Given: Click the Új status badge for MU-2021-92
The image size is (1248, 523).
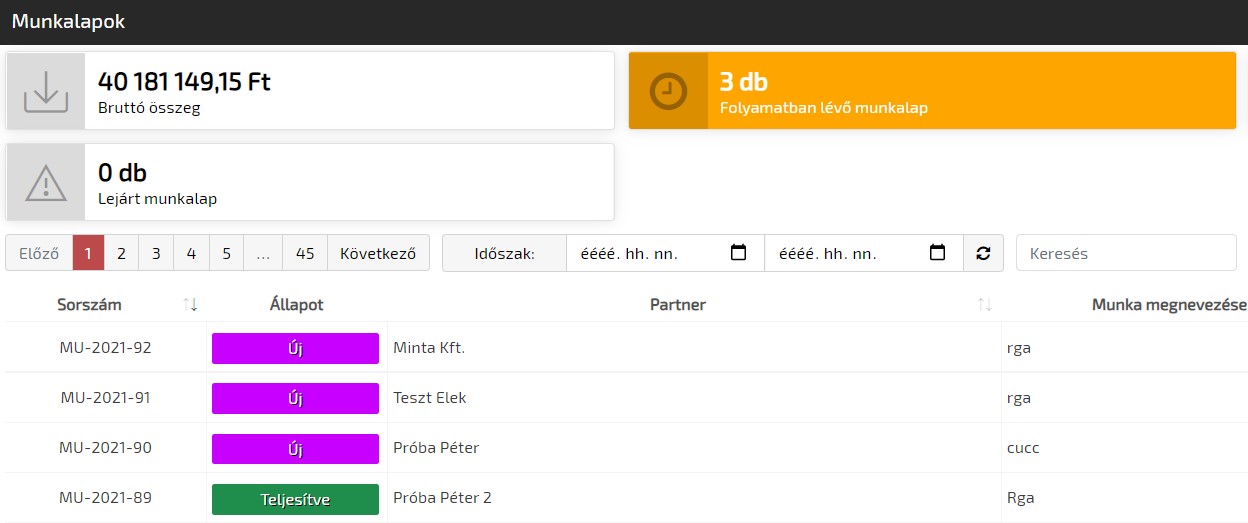Looking at the screenshot, I should coord(295,349).
